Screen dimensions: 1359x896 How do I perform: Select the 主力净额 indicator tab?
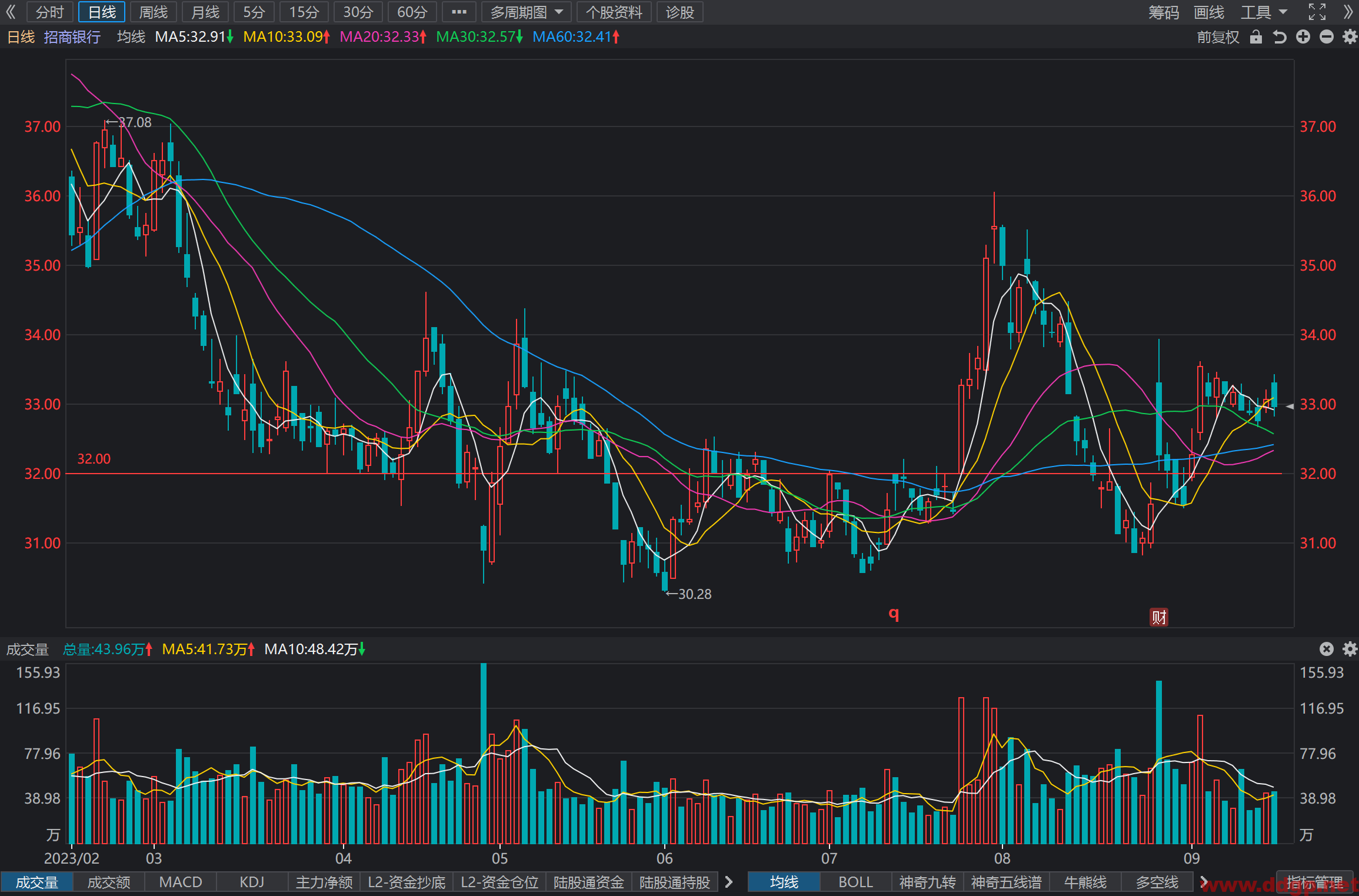coord(324,882)
